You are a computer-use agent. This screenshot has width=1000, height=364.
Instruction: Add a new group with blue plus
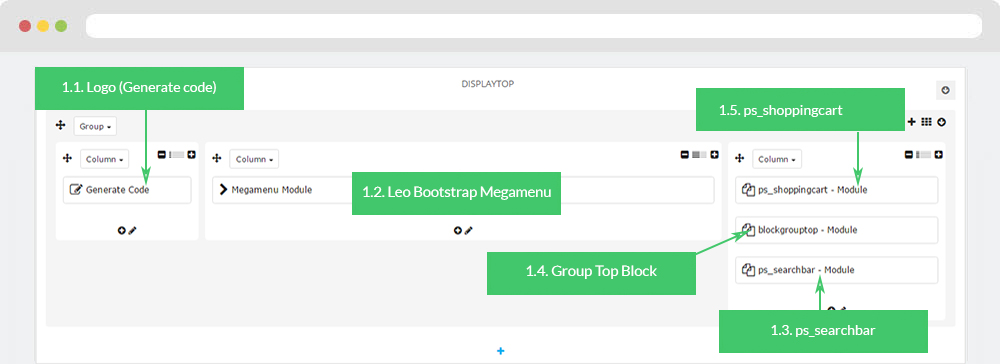[501, 351]
